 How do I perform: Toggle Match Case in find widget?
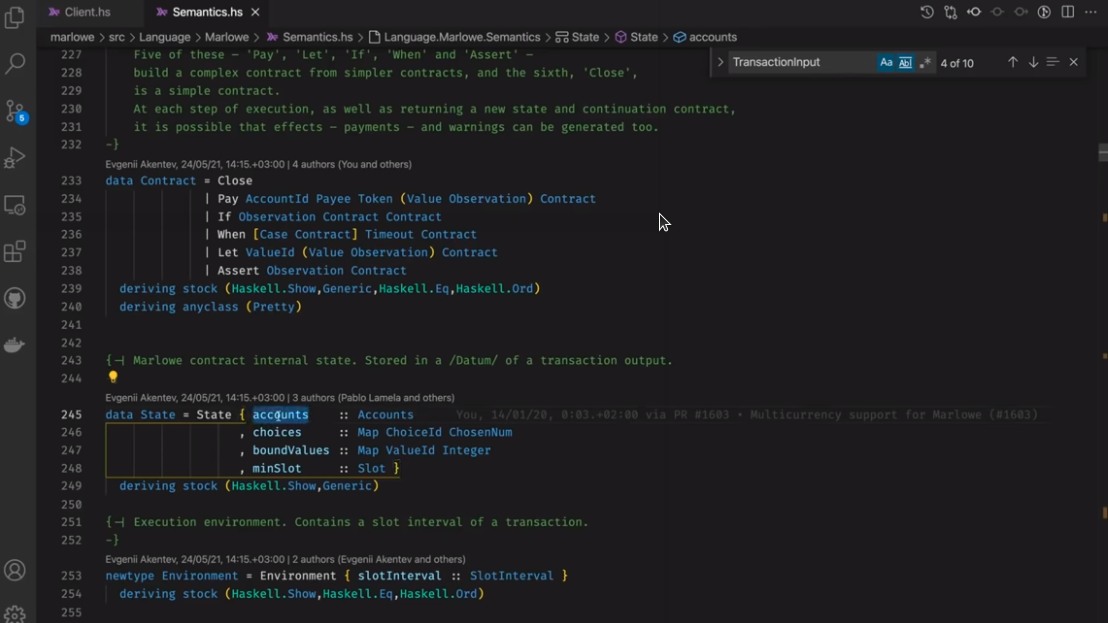886,63
